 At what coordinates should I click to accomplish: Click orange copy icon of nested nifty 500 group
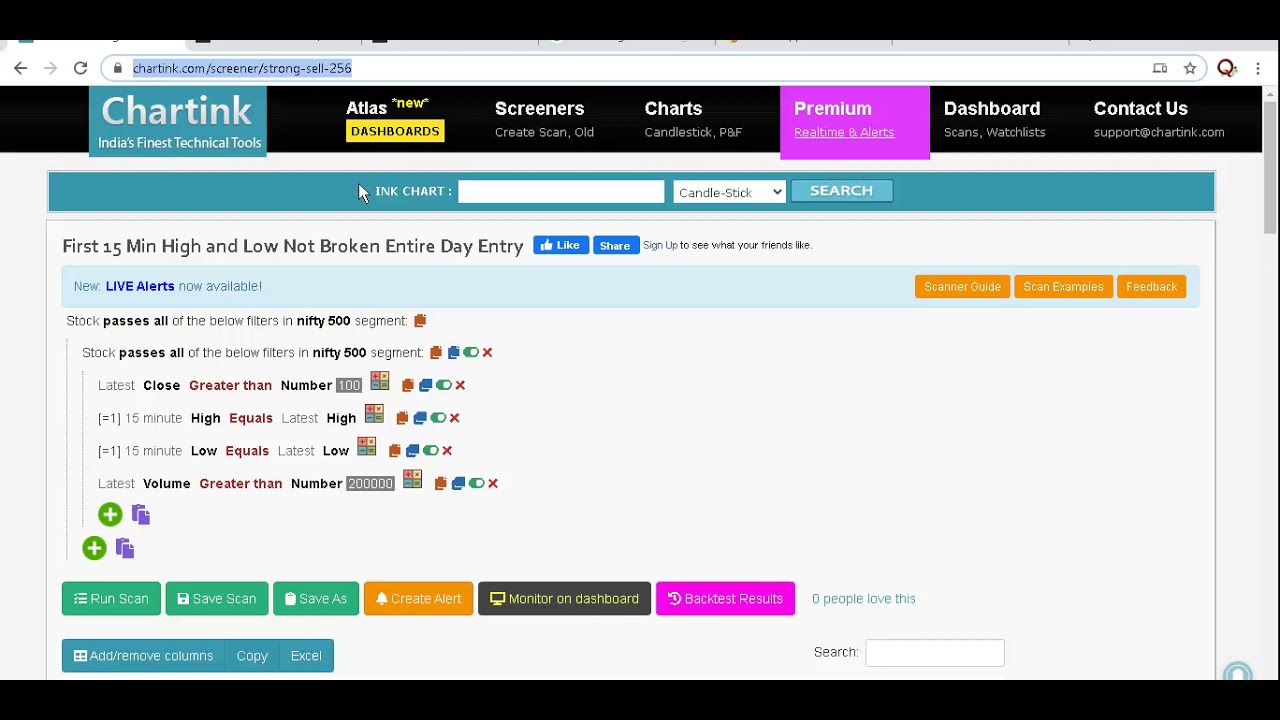pyautogui.click(x=436, y=353)
